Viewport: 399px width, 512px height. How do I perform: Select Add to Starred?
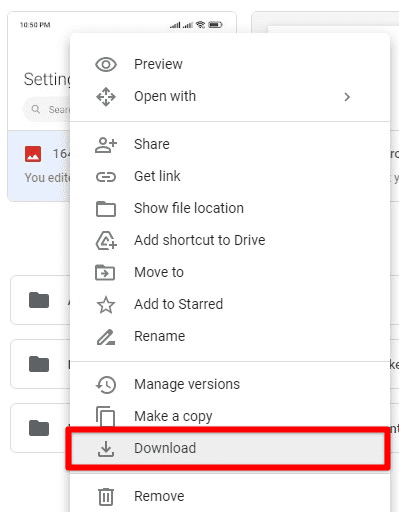coord(230,304)
